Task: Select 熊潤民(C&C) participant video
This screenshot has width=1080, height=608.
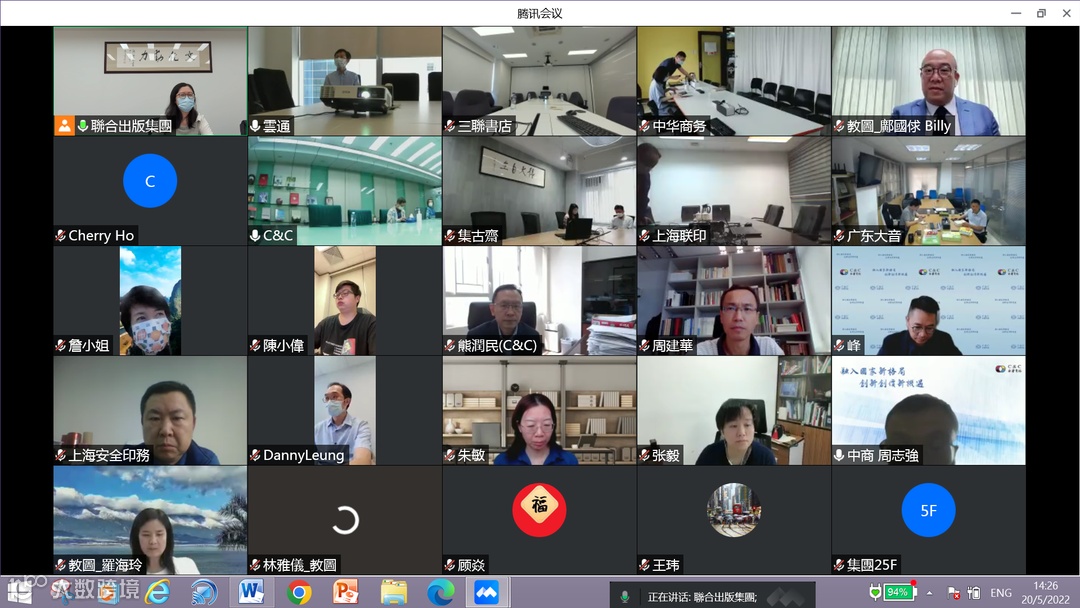Action: [x=539, y=301]
